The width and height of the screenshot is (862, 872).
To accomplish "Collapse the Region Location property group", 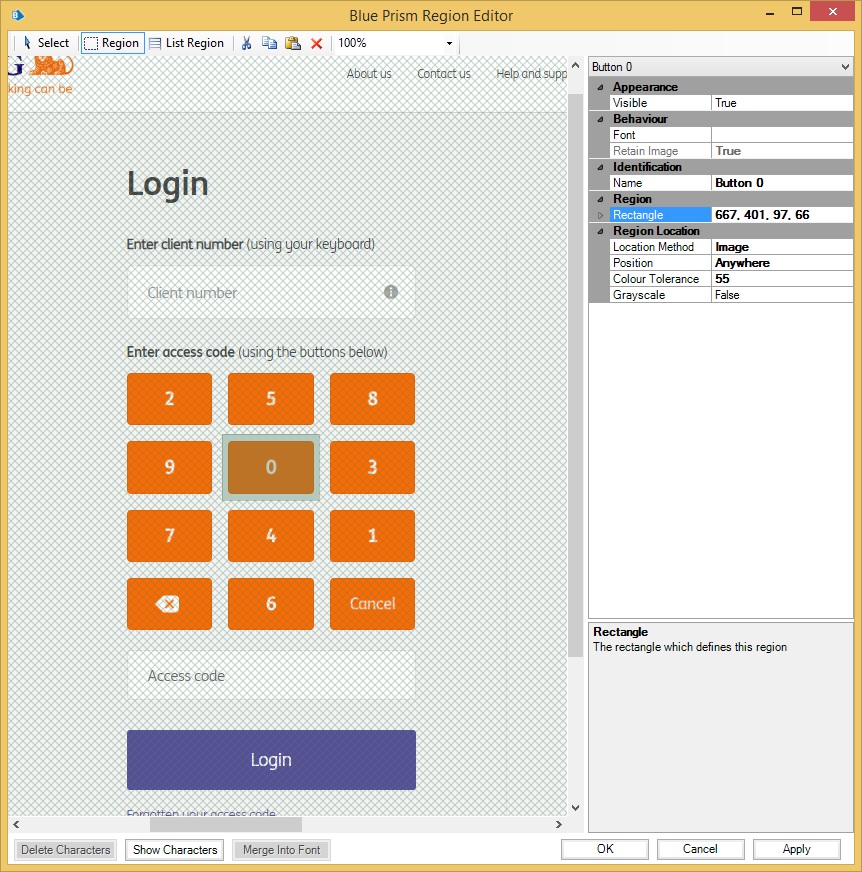I will point(600,231).
